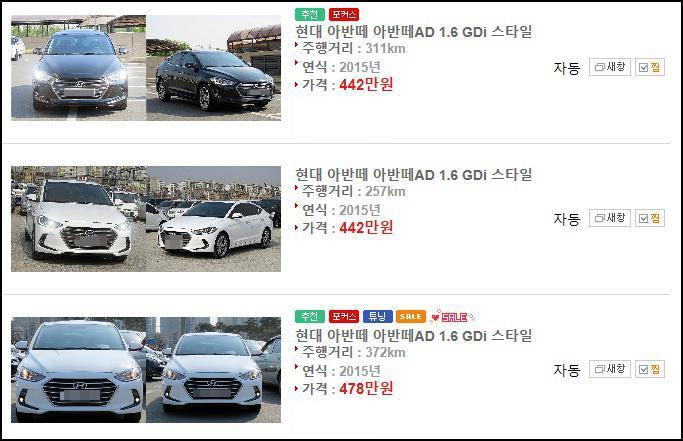683x441 pixels.
Task: Open the 257km listing in new window
Action: click(610, 218)
